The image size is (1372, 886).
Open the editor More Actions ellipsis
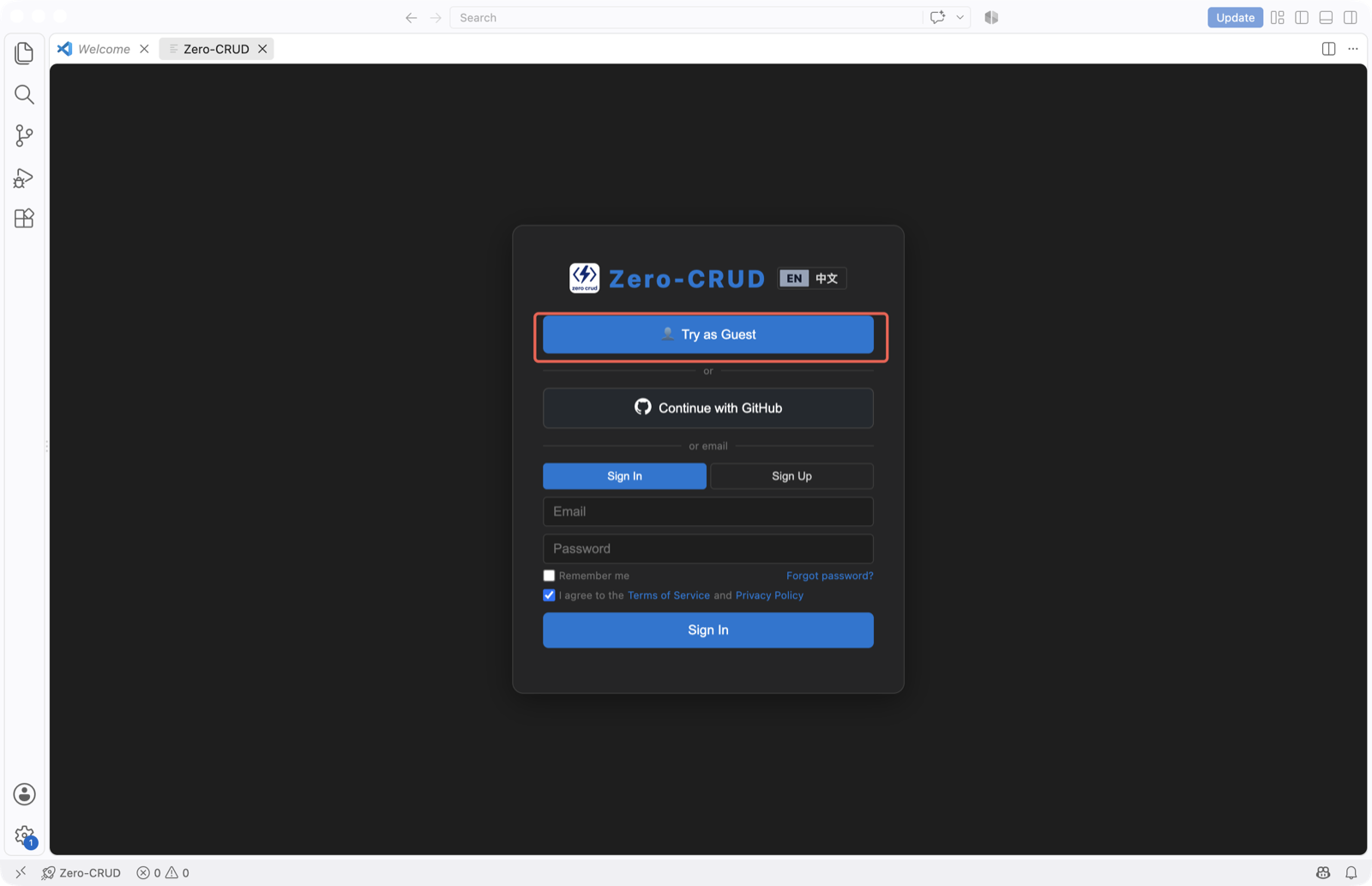tap(1353, 49)
